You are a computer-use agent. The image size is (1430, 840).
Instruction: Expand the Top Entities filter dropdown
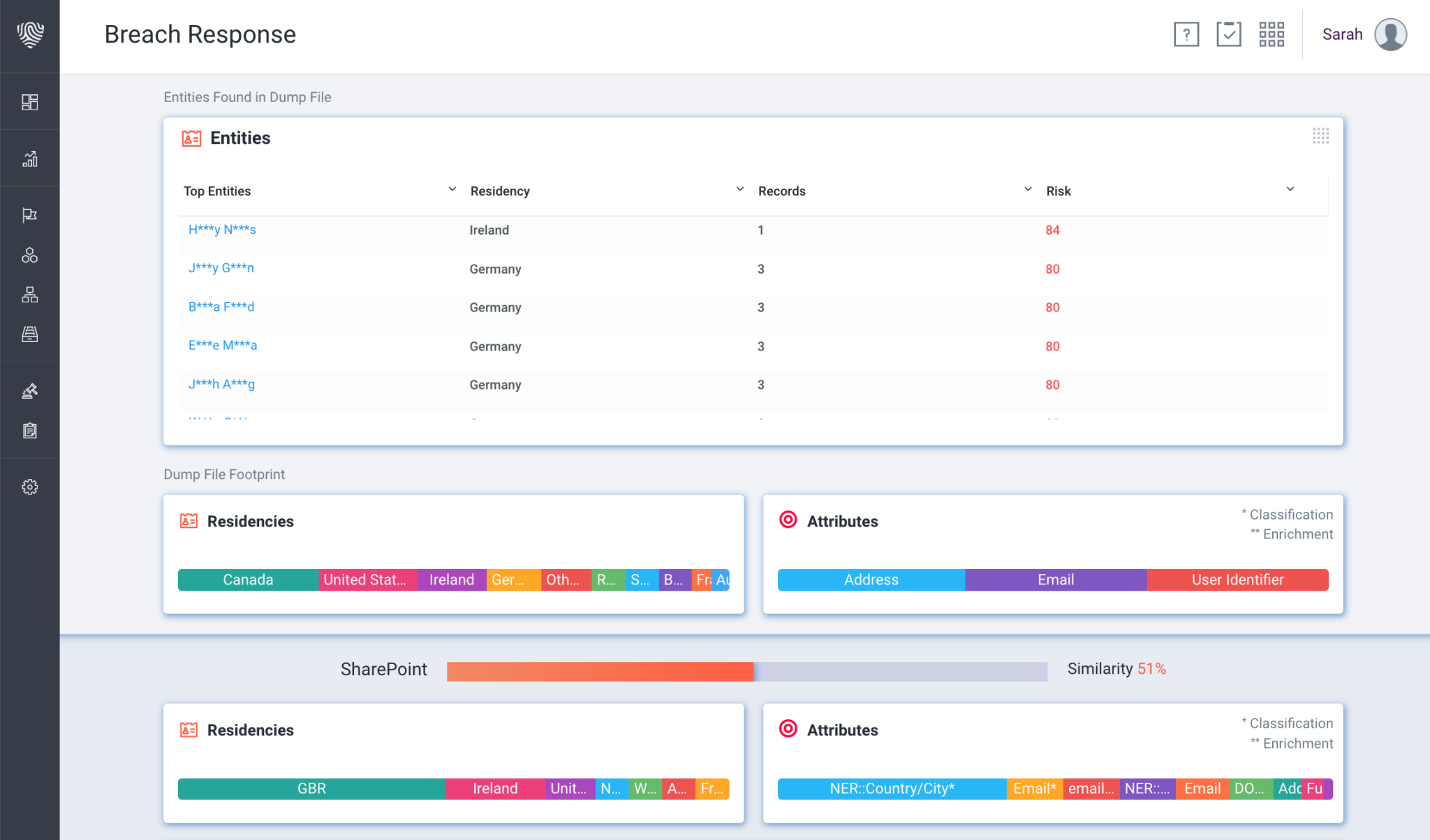[451, 189]
